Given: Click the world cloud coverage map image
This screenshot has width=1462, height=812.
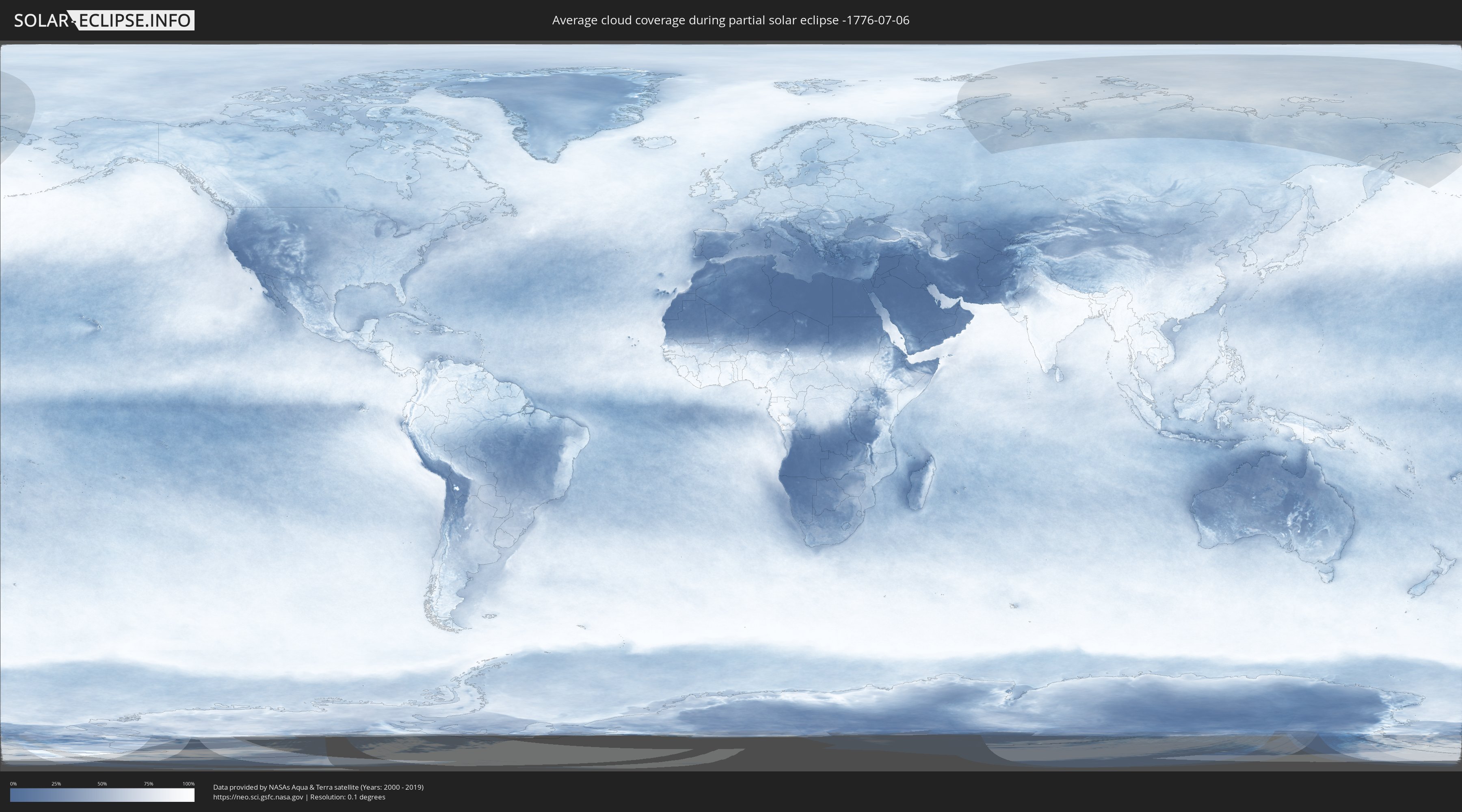Looking at the screenshot, I should pos(731,405).
